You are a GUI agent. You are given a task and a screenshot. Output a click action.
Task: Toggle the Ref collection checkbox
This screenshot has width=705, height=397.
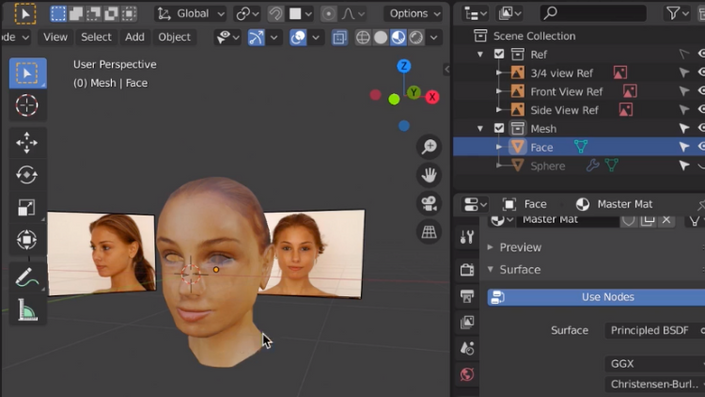(499, 54)
